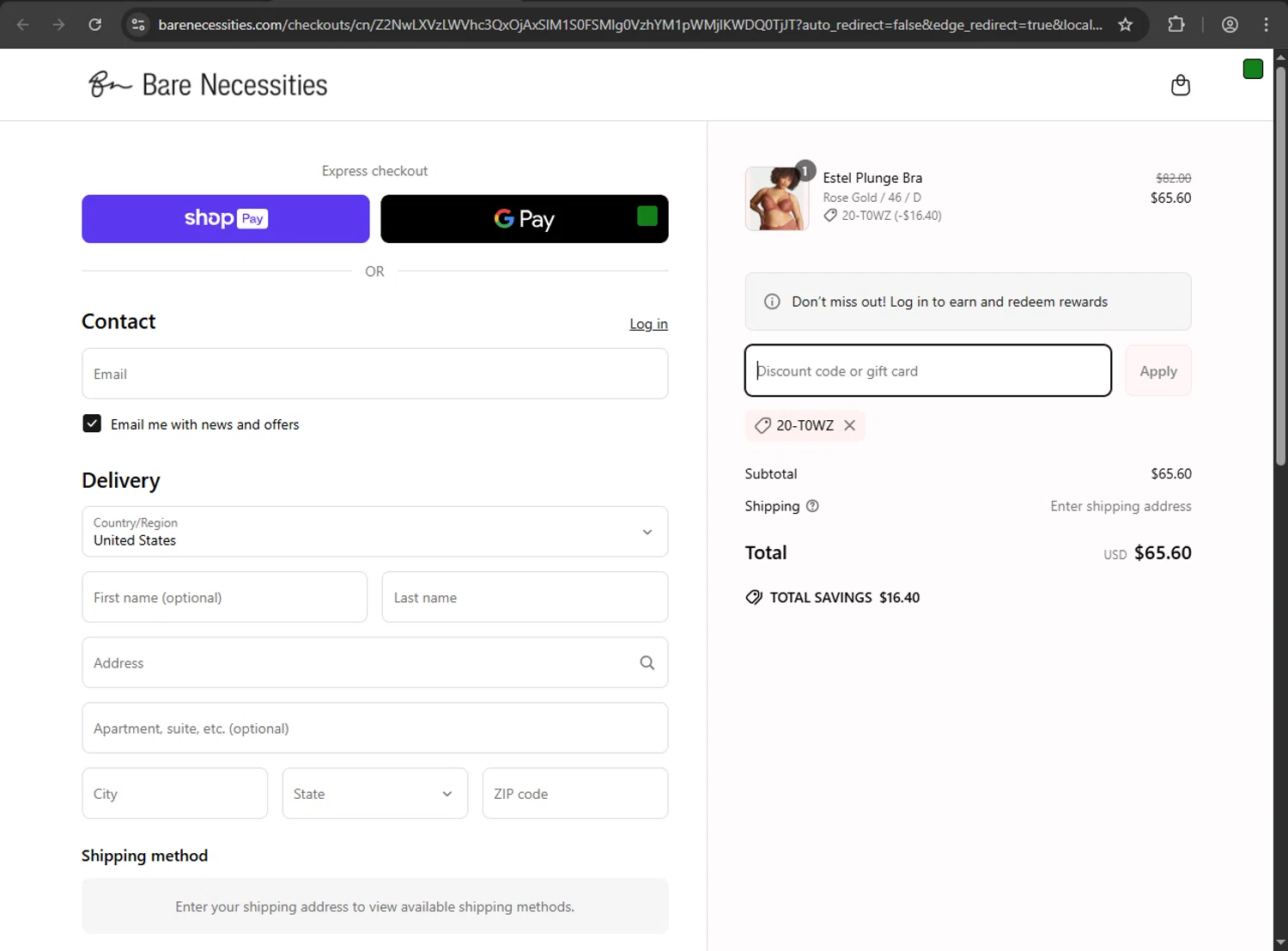Bookmark this page with the star icon
Screen dimensions: 1288x951
(x=1125, y=25)
